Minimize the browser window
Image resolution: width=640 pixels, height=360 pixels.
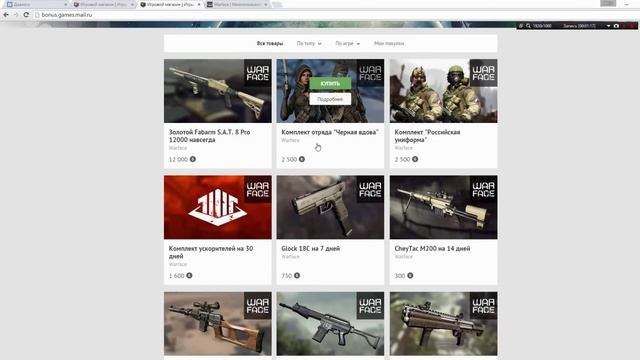click(x=627, y=4)
